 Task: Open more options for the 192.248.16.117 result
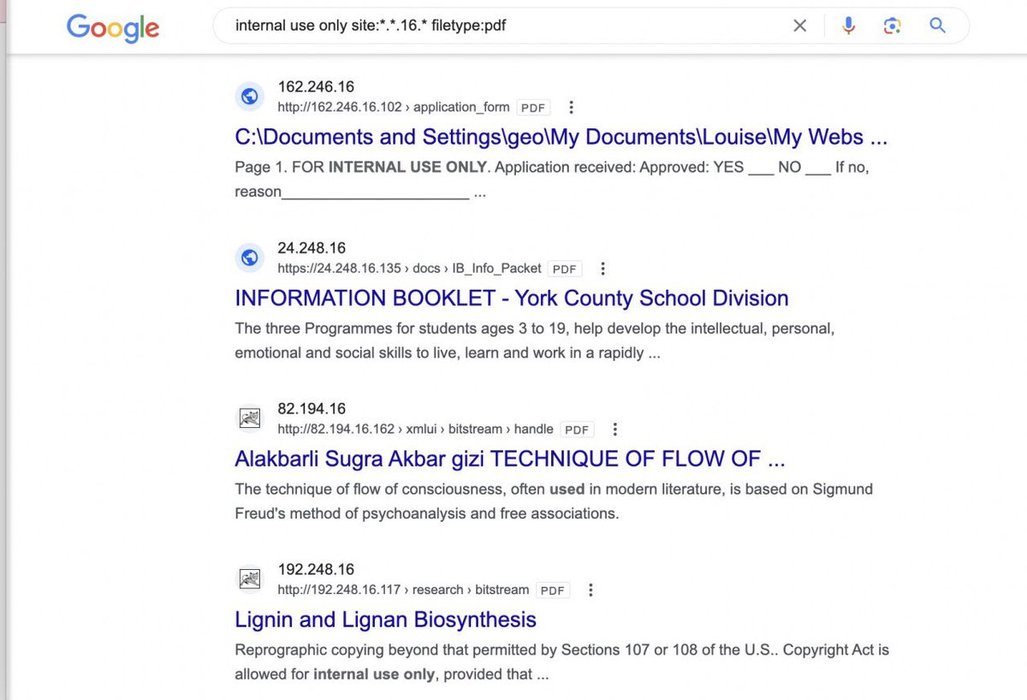[x=590, y=590]
